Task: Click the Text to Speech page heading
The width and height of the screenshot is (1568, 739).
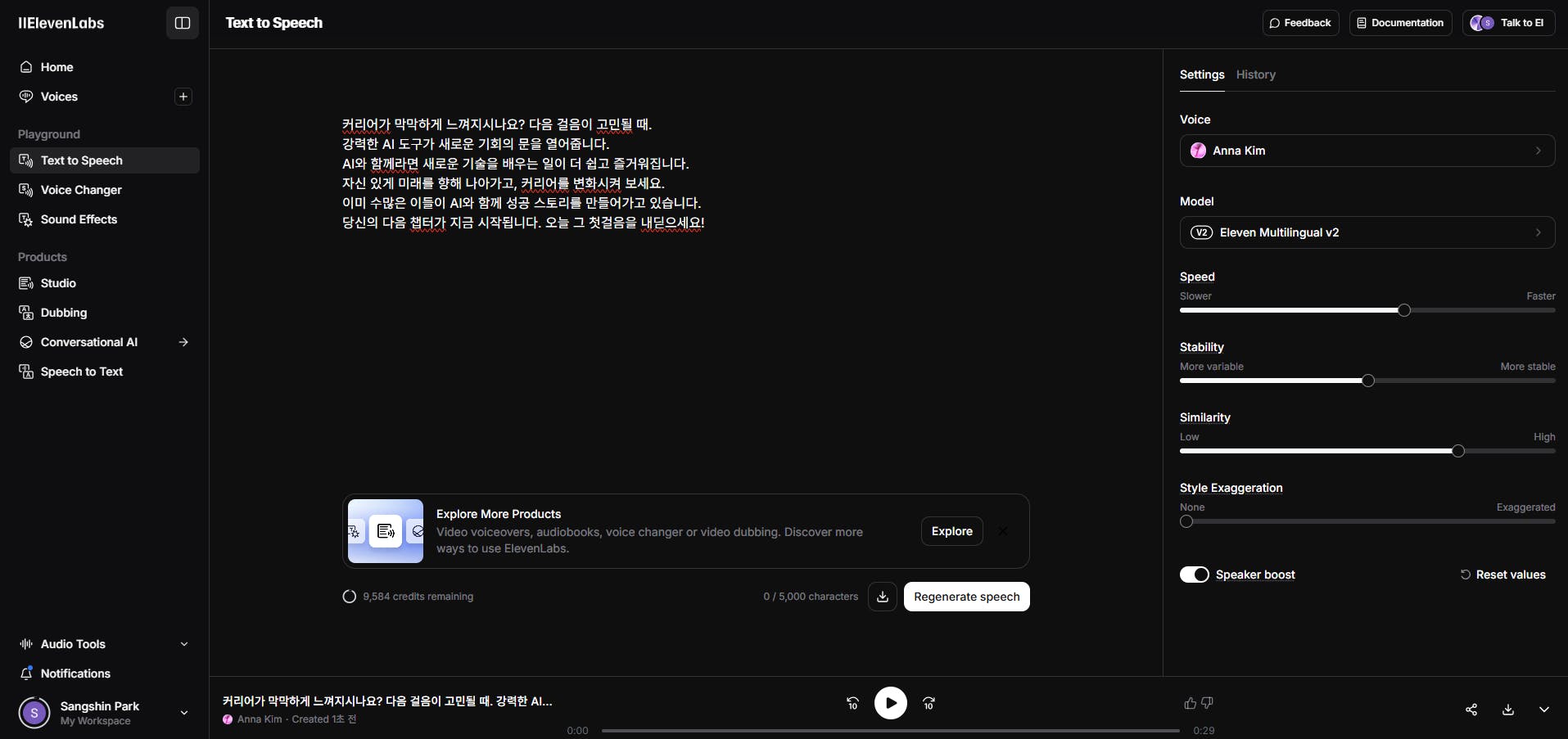Action: pyautogui.click(x=274, y=23)
